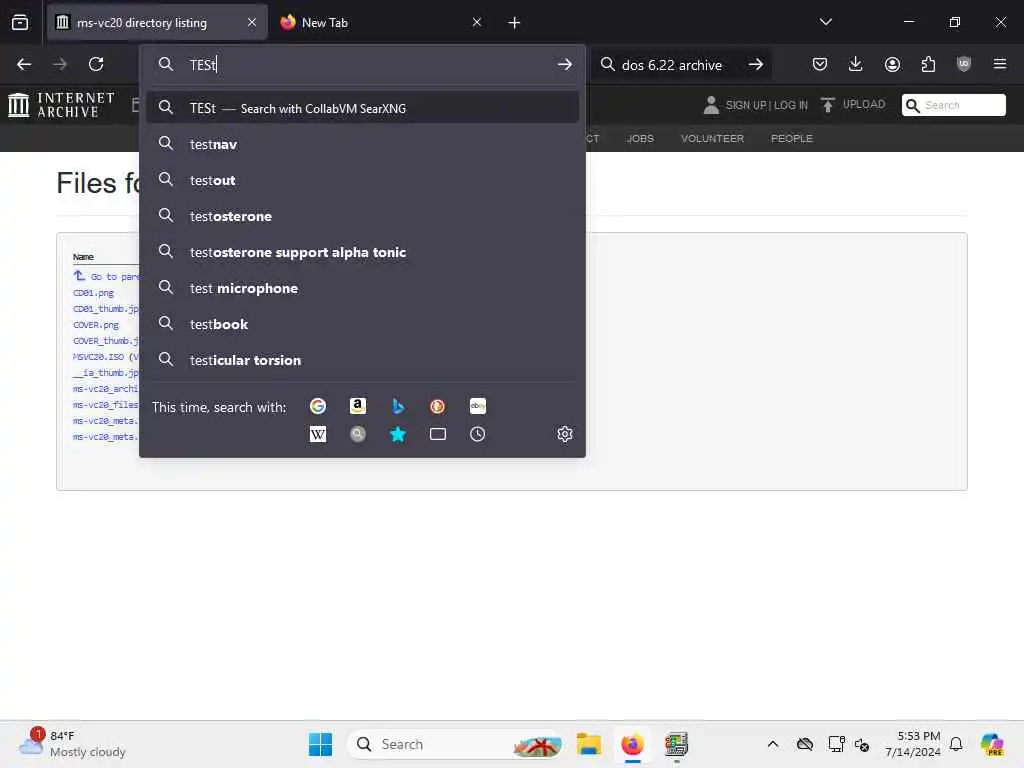Click 'Go to parent' directory link

click(x=106, y=276)
